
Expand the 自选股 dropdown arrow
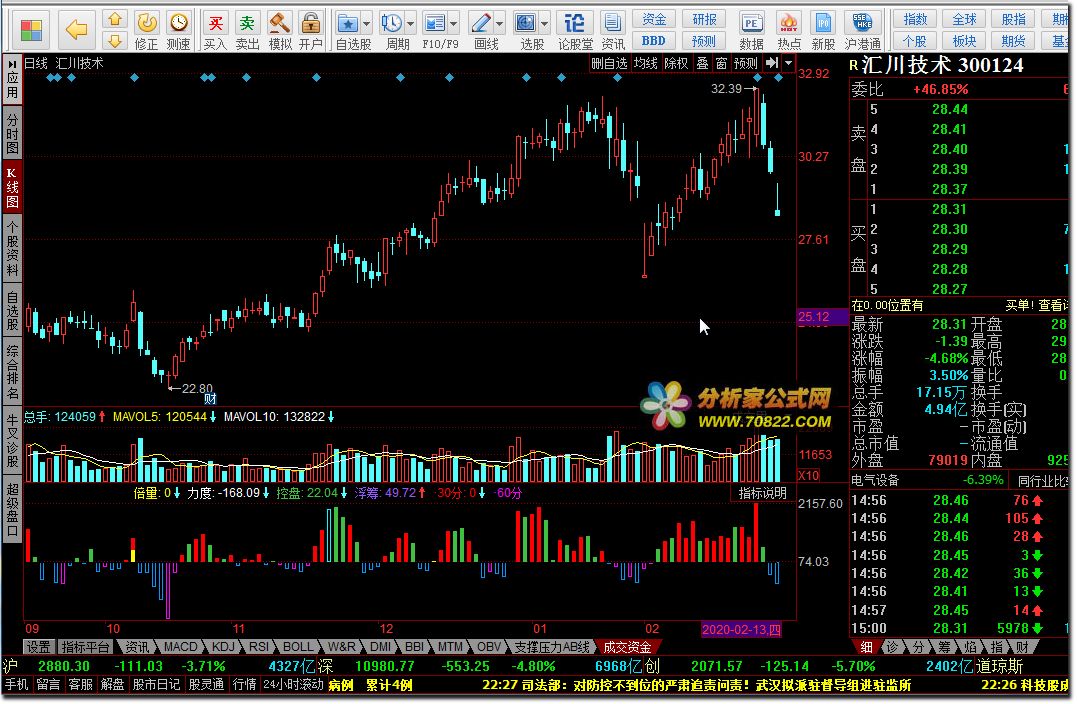(366, 24)
